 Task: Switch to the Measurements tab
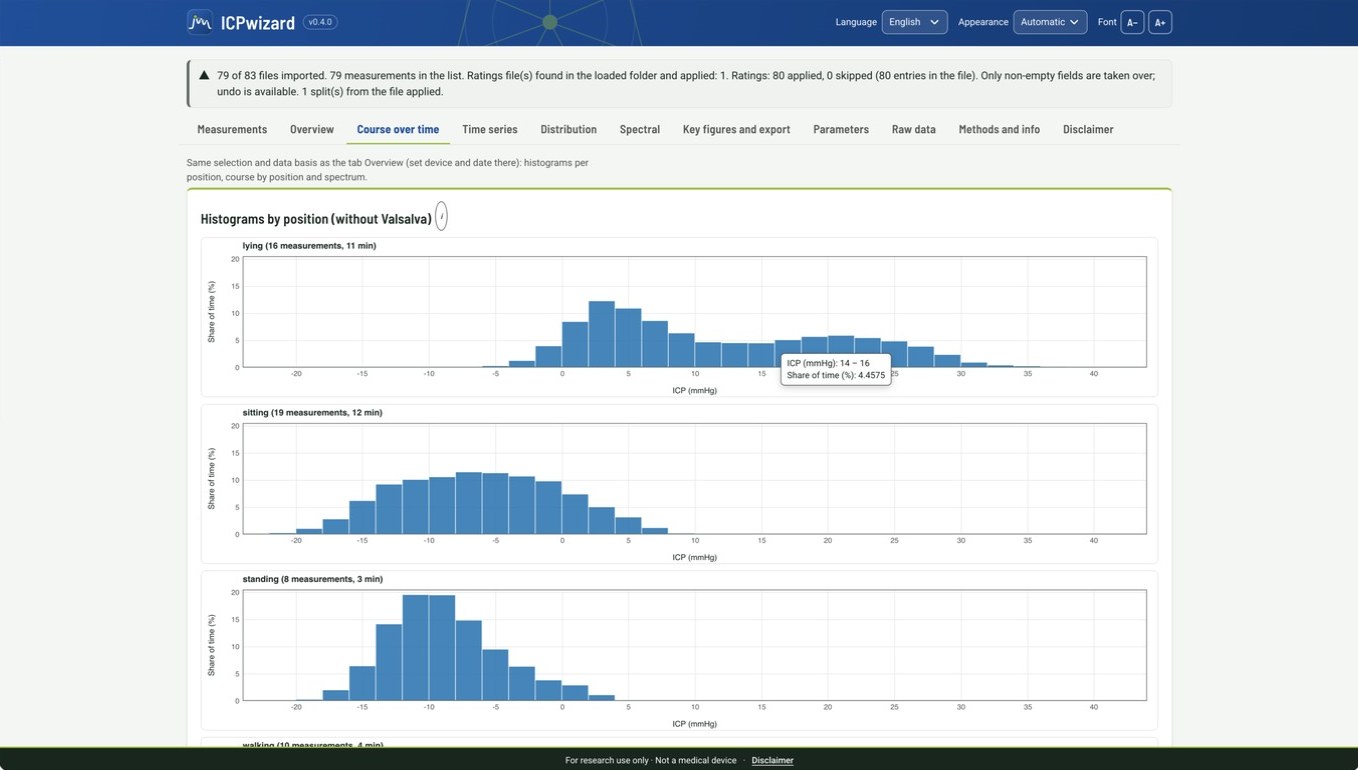[x=232, y=129]
